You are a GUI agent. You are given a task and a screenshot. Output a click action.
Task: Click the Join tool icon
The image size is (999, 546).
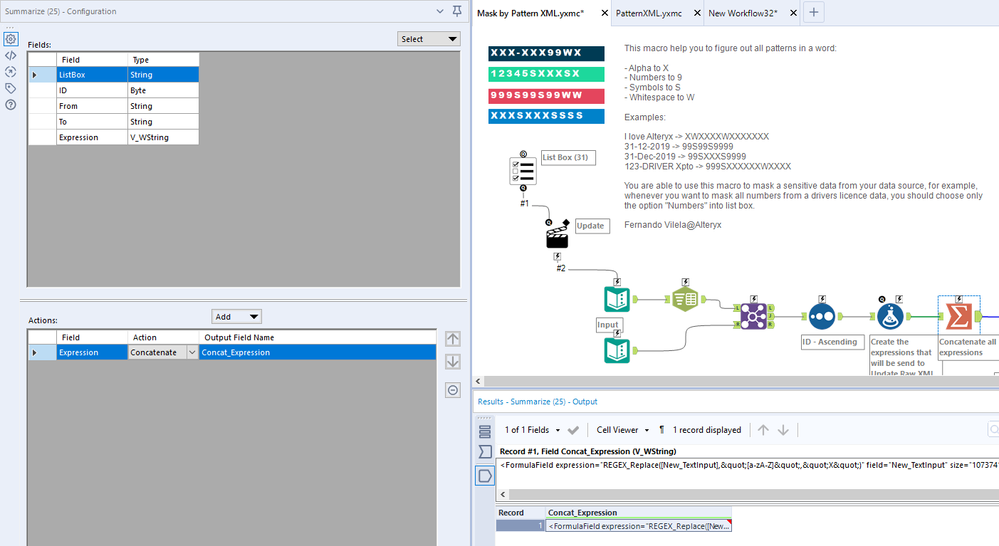[753, 316]
